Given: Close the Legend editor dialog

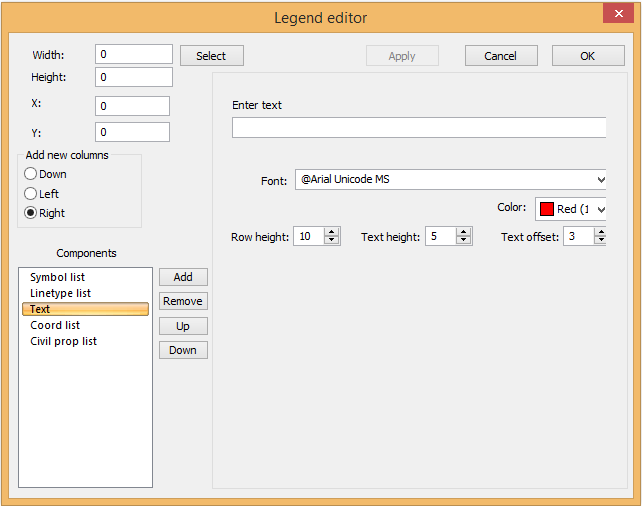Looking at the screenshot, I should coord(617,15).
